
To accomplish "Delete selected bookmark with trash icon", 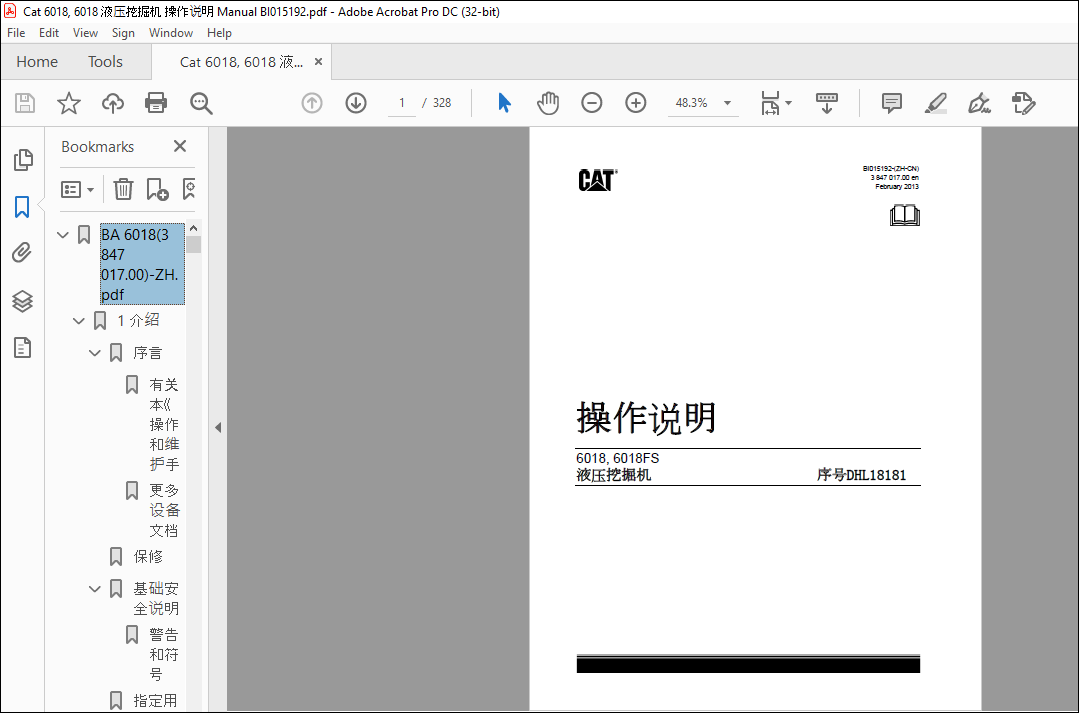I will coord(123,189).
